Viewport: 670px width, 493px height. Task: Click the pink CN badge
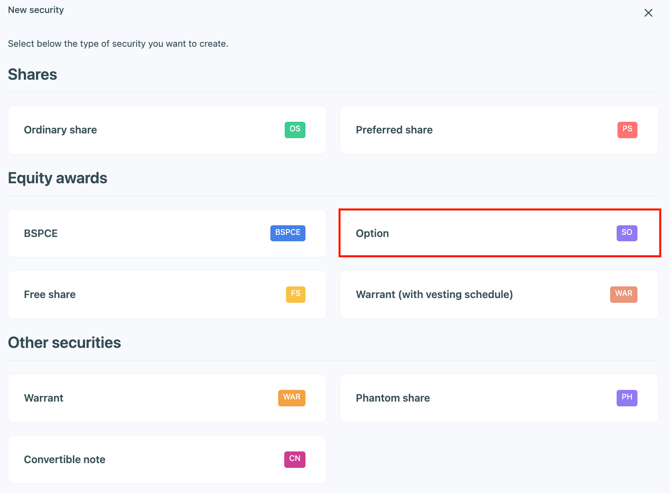point(294,460)
